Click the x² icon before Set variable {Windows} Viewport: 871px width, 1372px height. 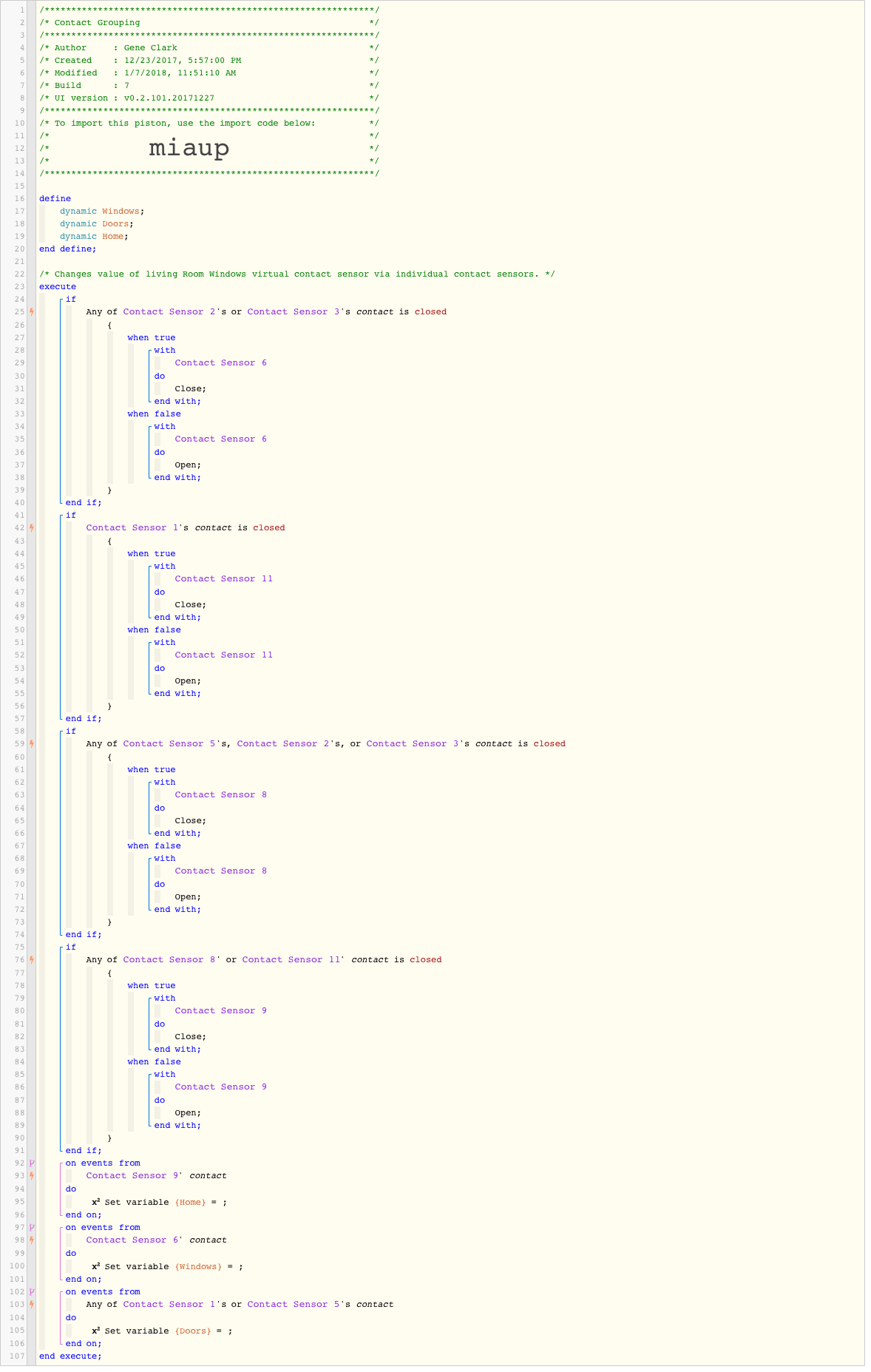96,1266
